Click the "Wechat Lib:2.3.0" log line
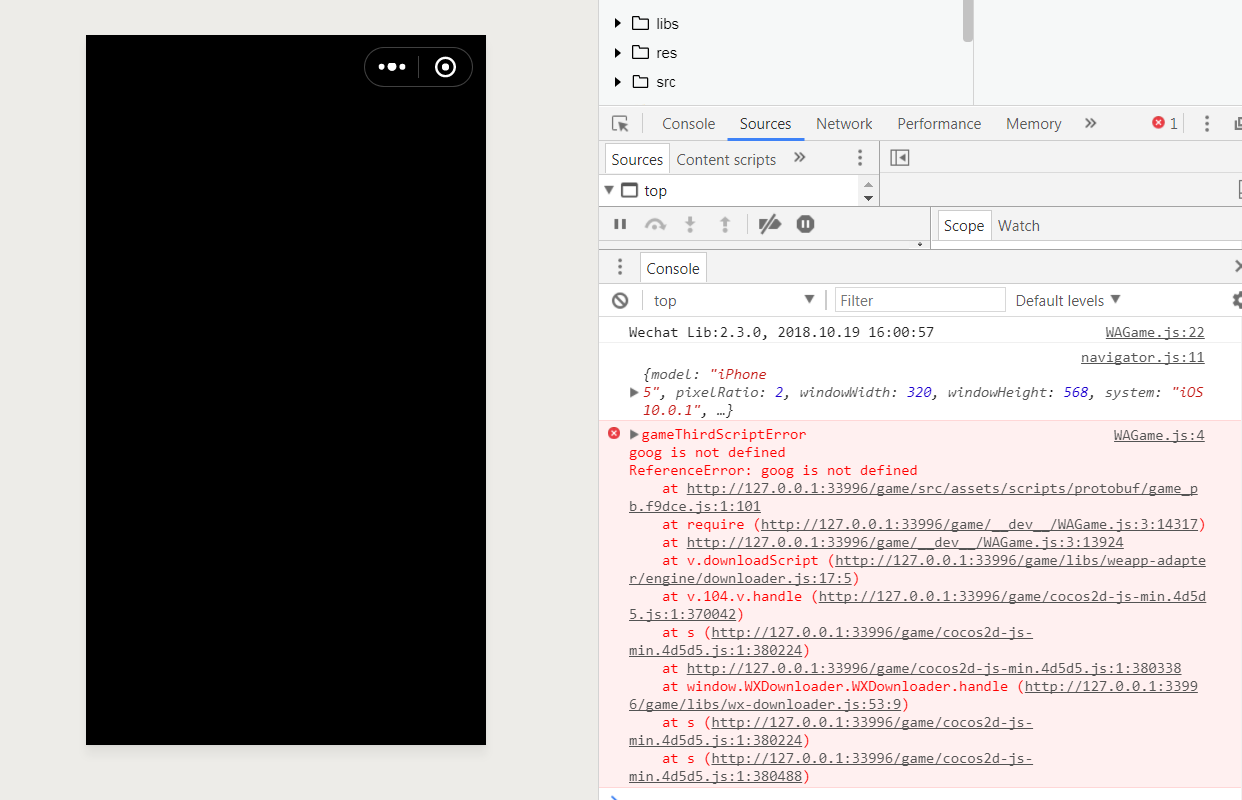 tap(781, 332)
